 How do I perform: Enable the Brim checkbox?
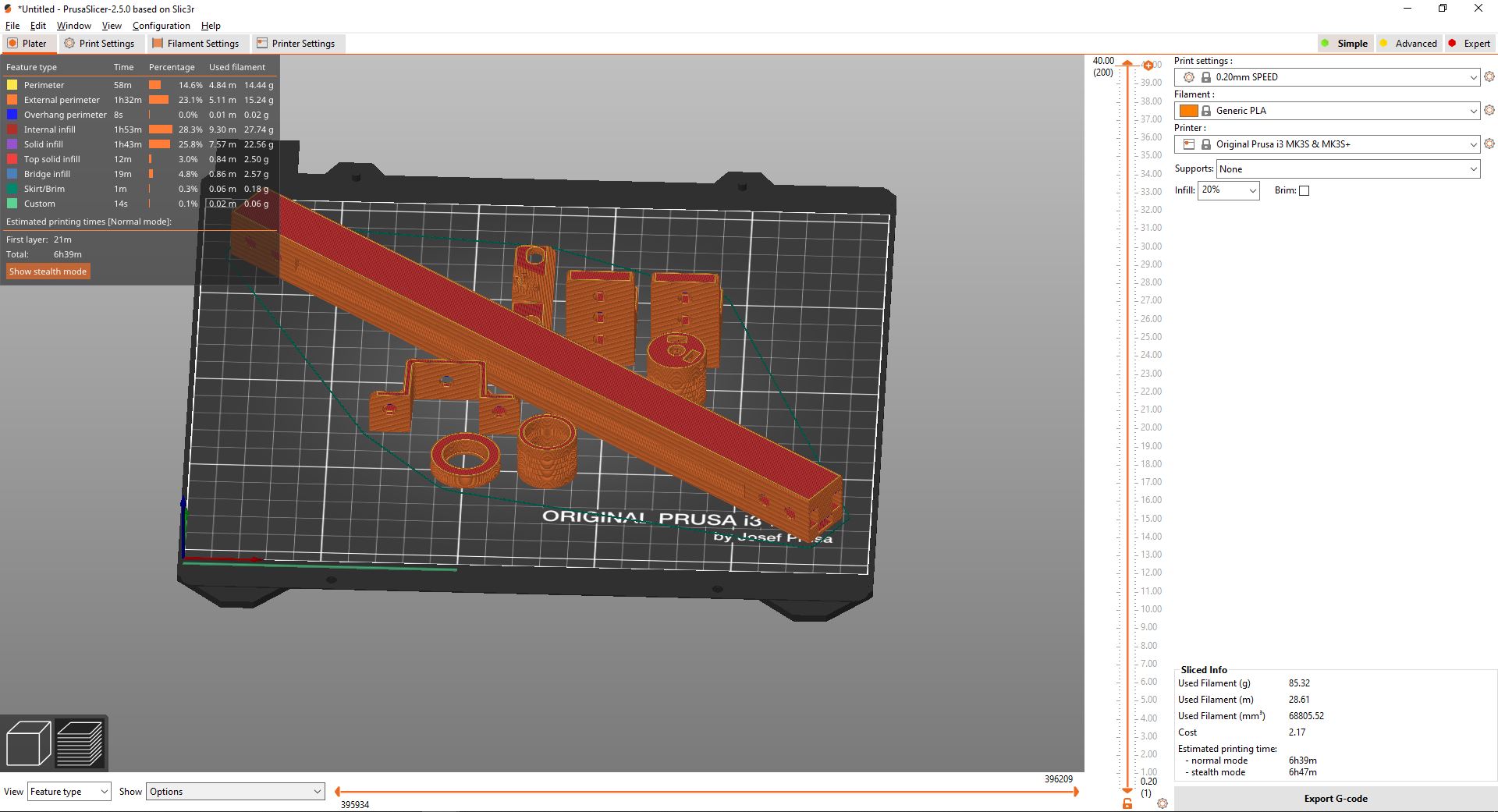tap(1305, 190)
